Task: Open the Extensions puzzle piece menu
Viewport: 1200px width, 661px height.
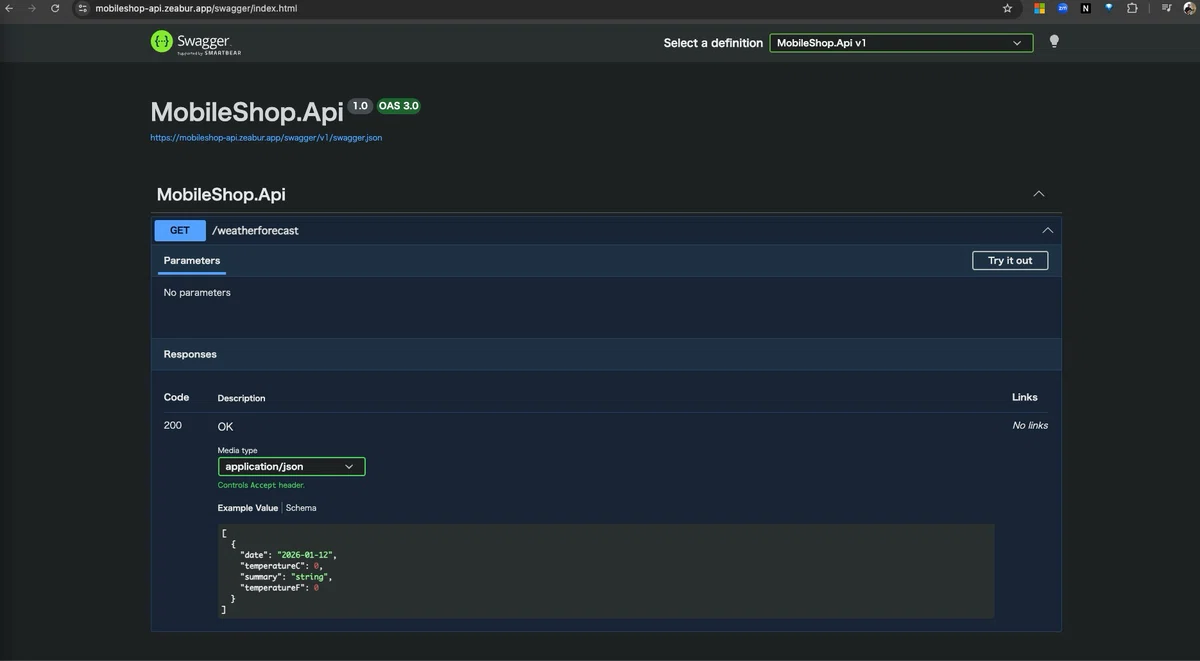Action: (x=1132, y=8)
